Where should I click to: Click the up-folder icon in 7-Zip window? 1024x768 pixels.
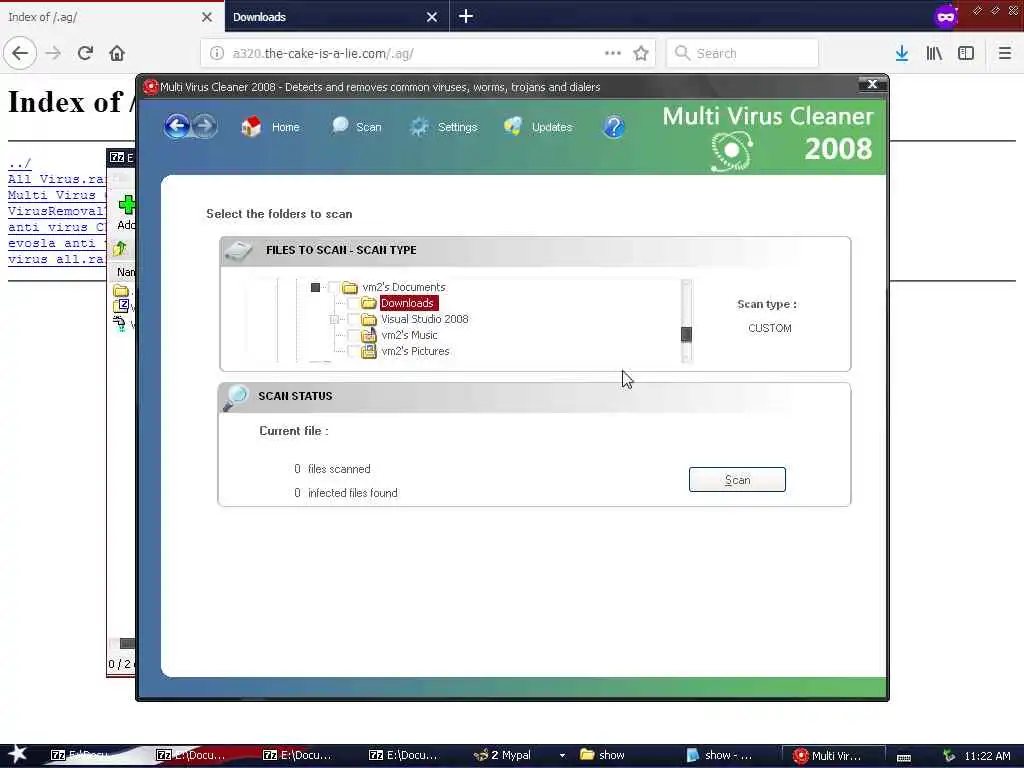[x=120, y=248]
